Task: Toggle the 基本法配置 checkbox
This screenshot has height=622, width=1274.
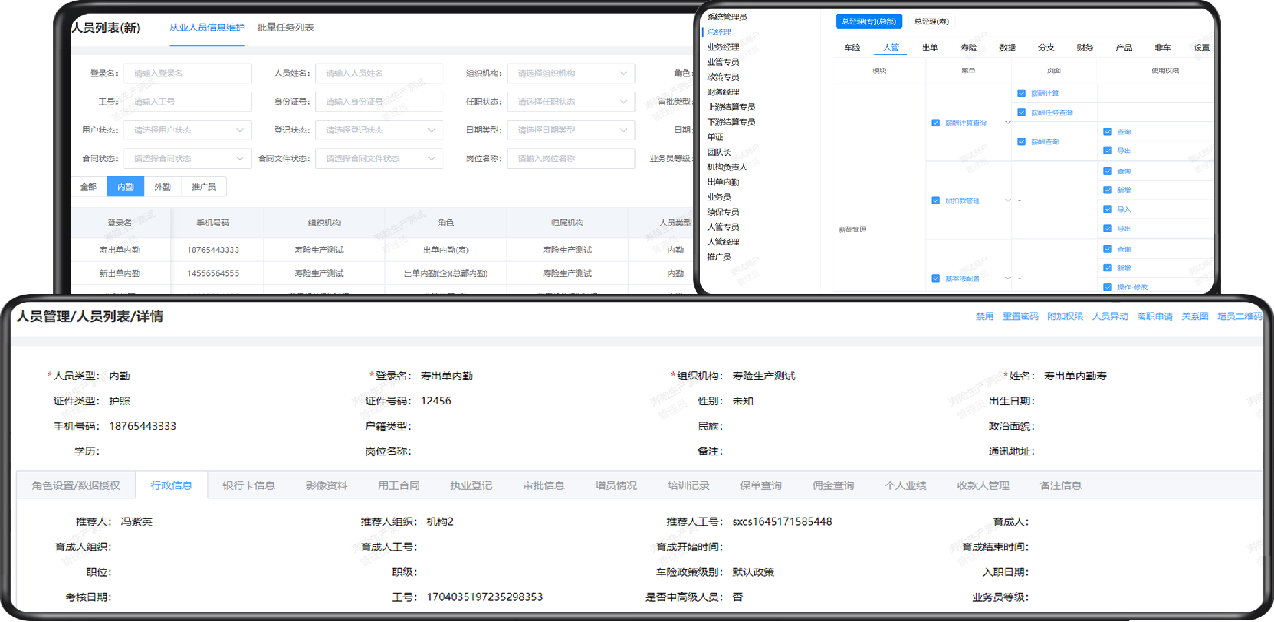Action: (x=935, y=279)
